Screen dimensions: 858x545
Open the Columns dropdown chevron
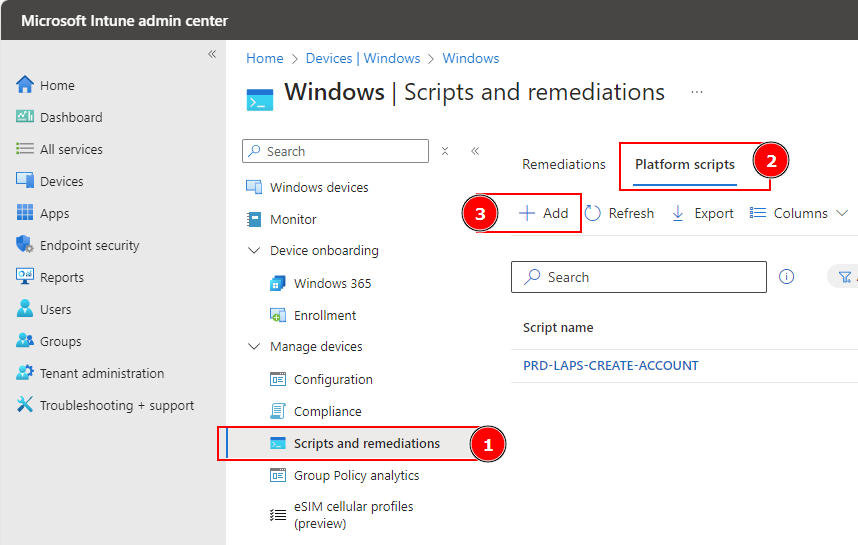click(x=842, y=213)
